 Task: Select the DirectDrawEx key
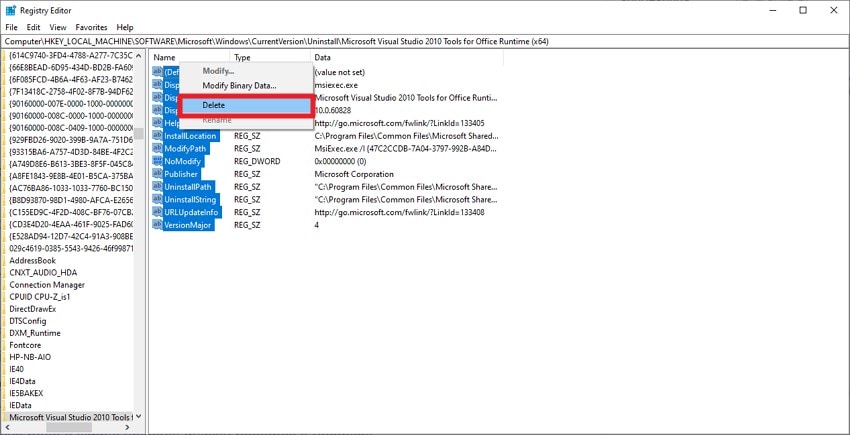[x=33, y=309]
